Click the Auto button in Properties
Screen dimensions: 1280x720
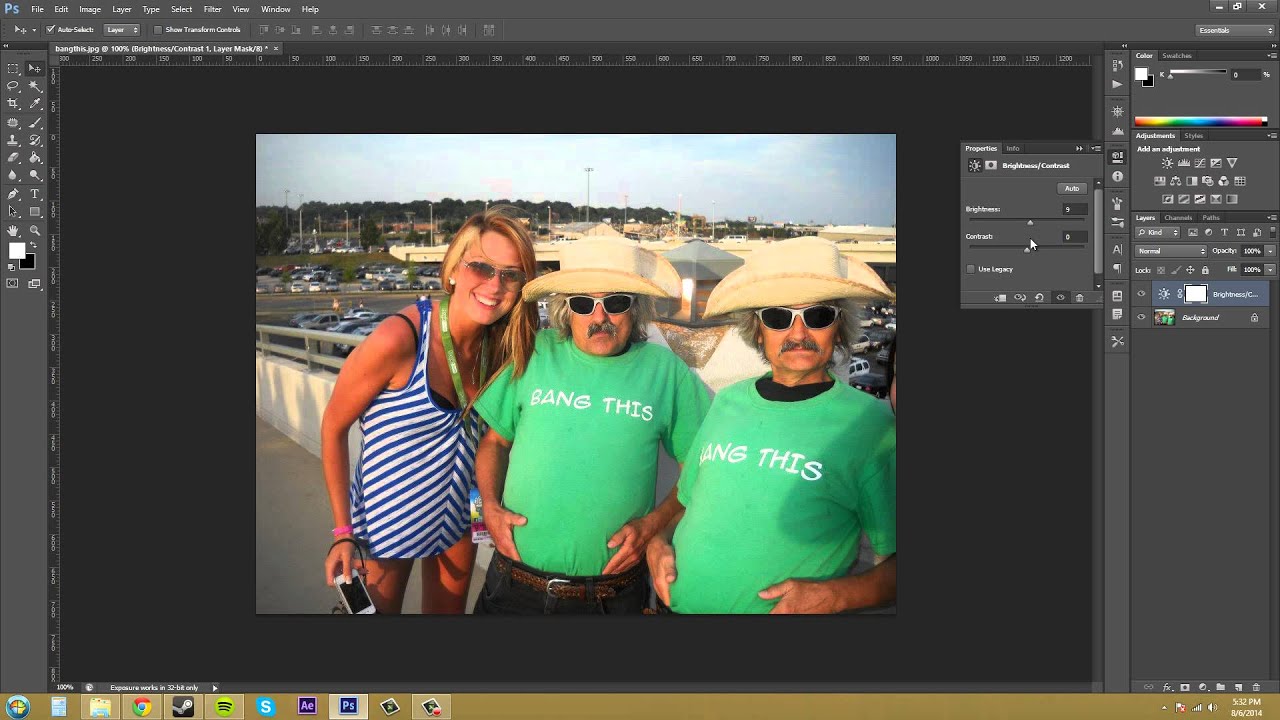click(x=1072, y=188)
